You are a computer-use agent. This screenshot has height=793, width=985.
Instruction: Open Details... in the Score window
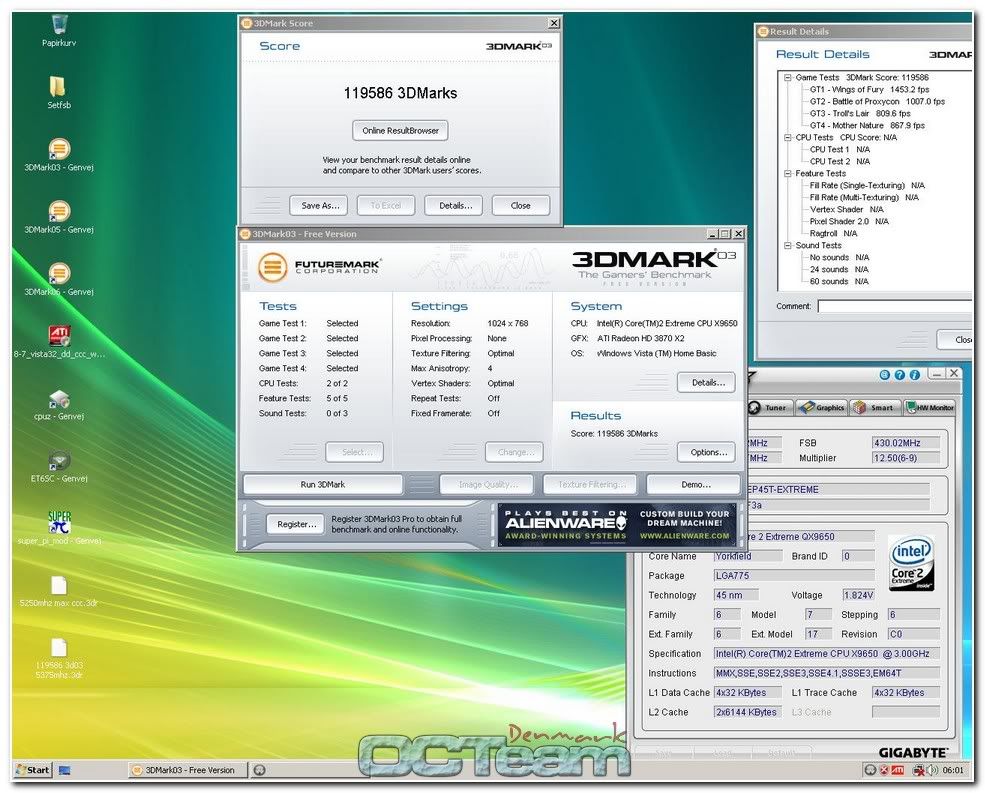tap(455, 205)
